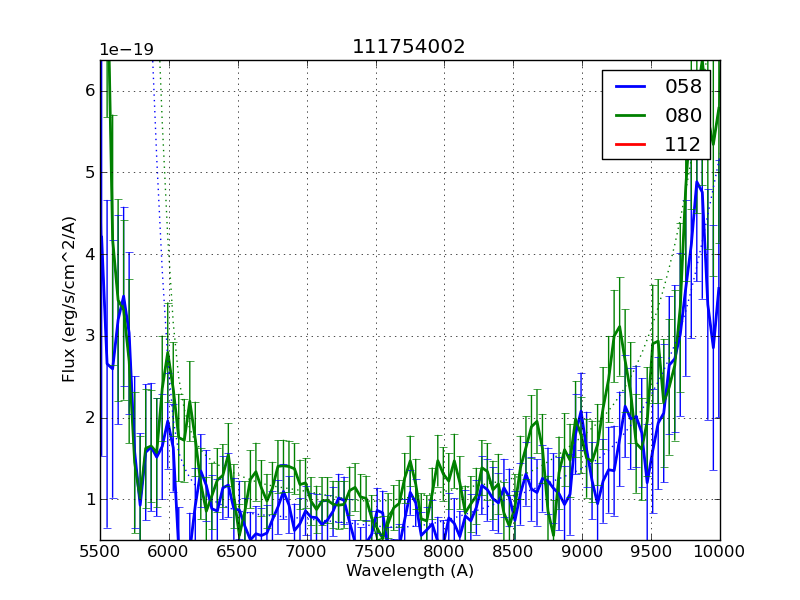This screenshot has height=600, width=800.
Task: Click the y-axis tick label 2
Action: click(x=89, y=418)
